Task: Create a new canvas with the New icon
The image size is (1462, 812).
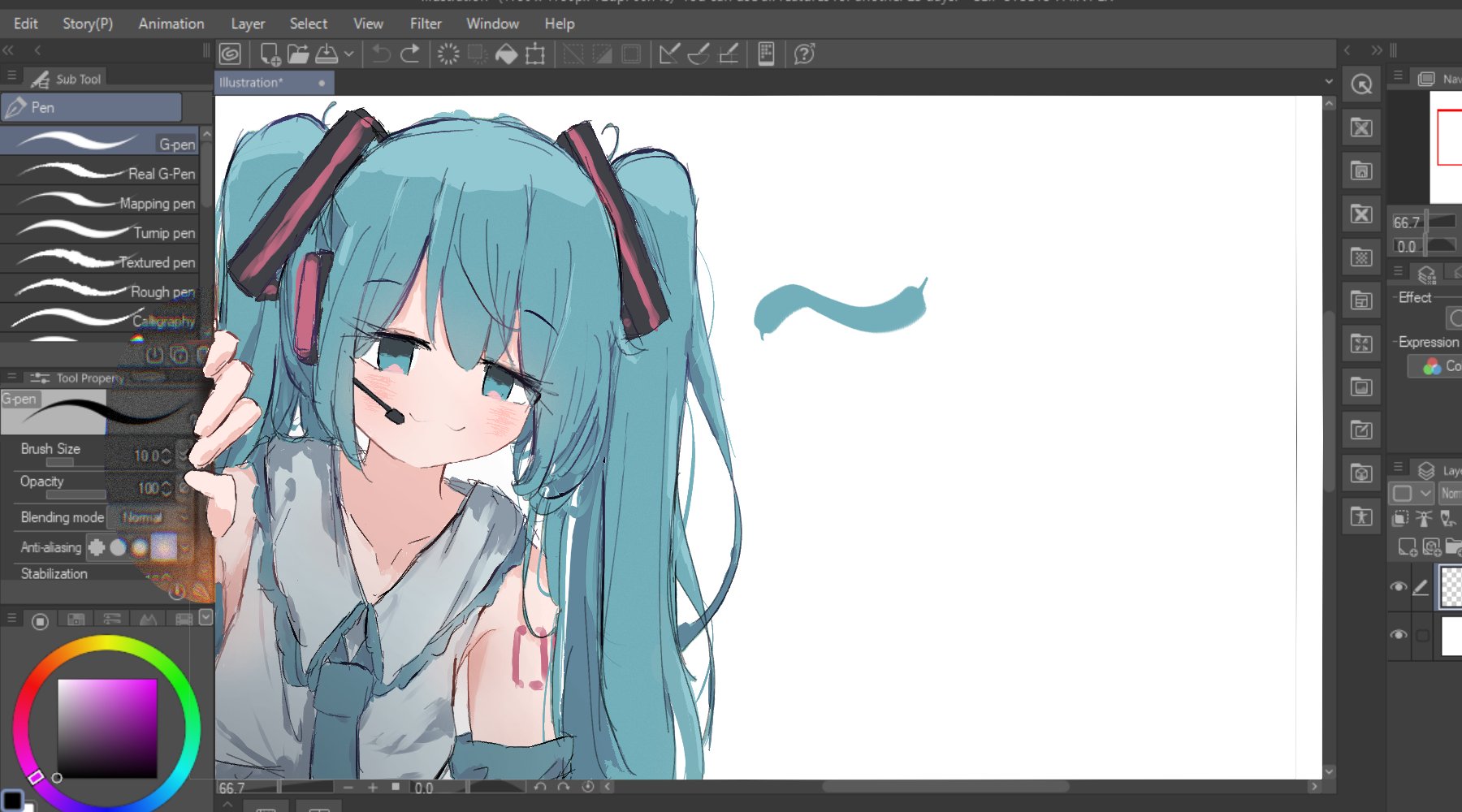Action: [270, 54]
